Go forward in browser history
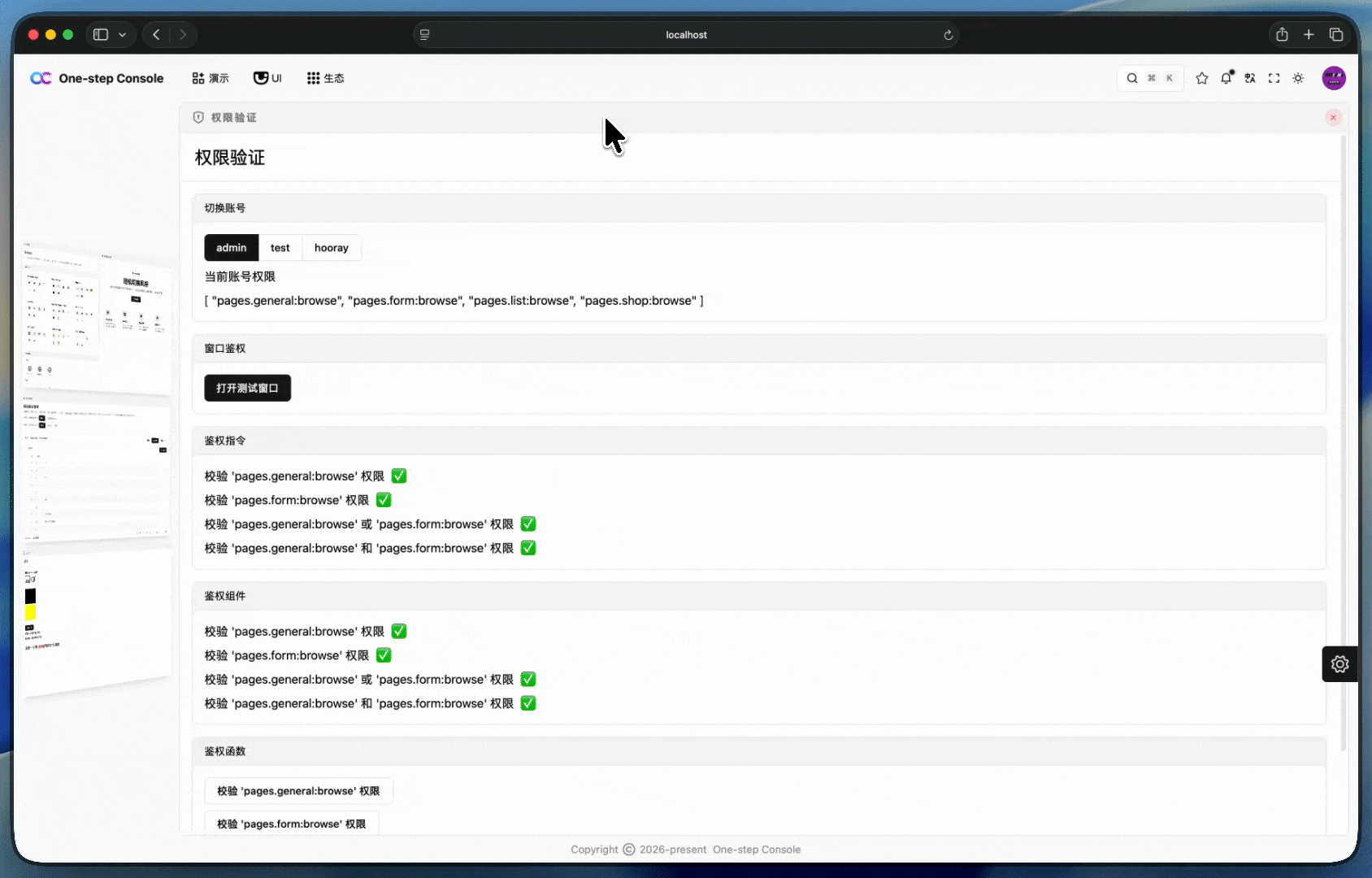The image size is (1372, 878). [x=183, y=34]
